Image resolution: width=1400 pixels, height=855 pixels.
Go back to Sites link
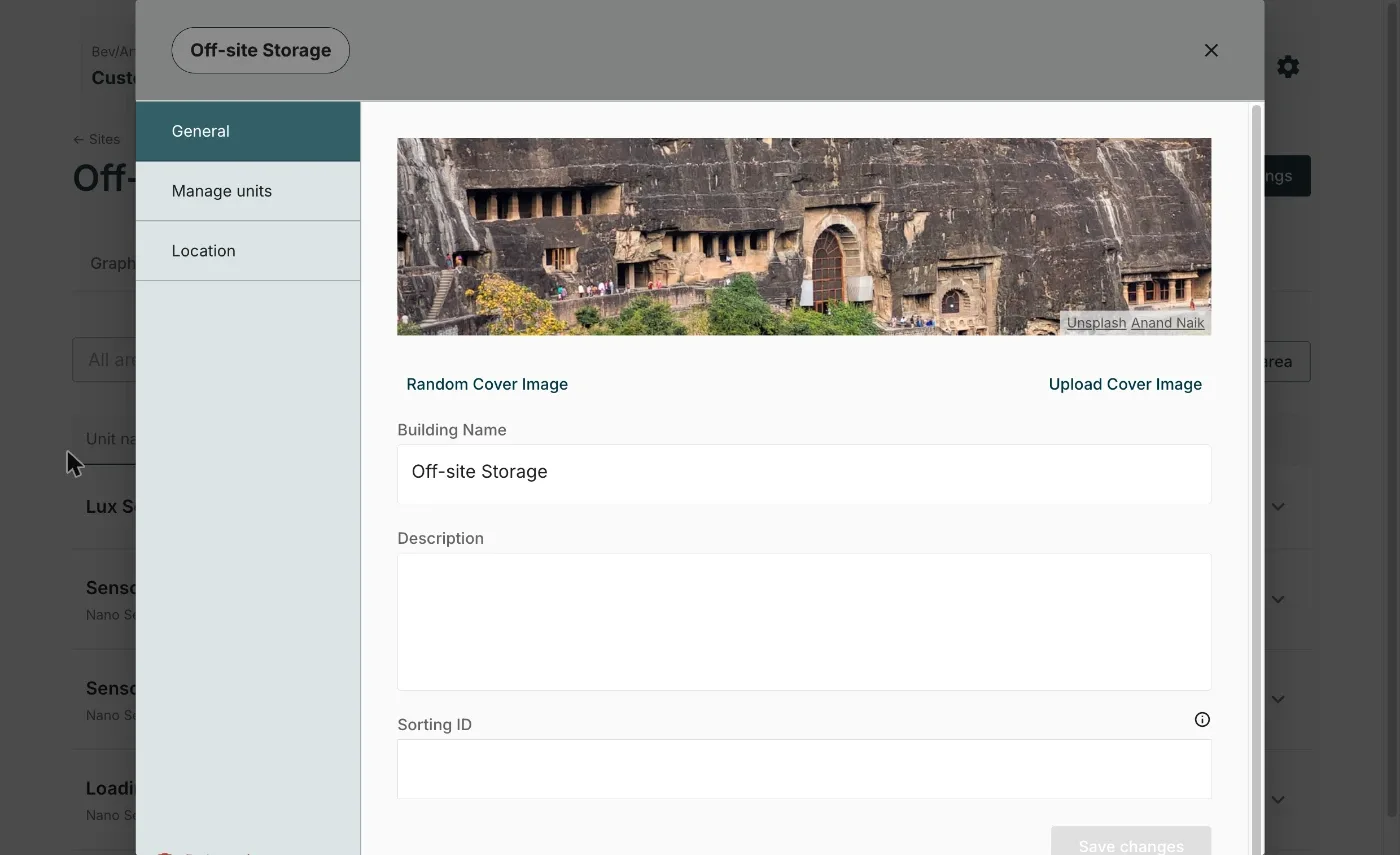96,139
